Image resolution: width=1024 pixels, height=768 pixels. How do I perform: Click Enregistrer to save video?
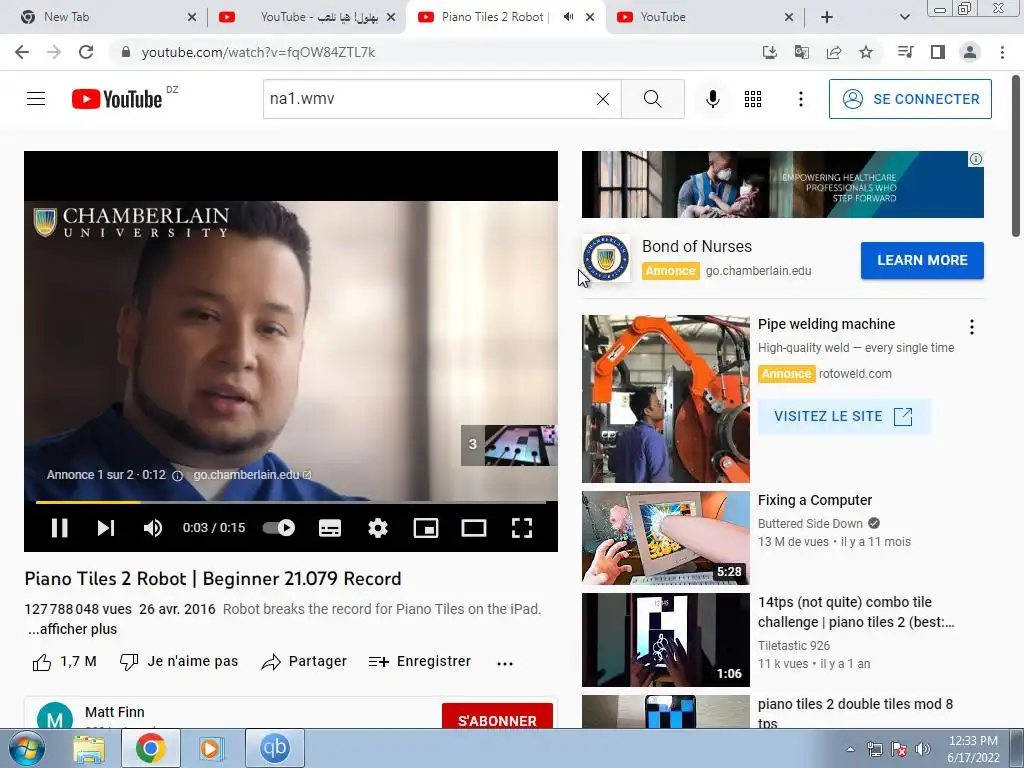[x=419, y=662]
